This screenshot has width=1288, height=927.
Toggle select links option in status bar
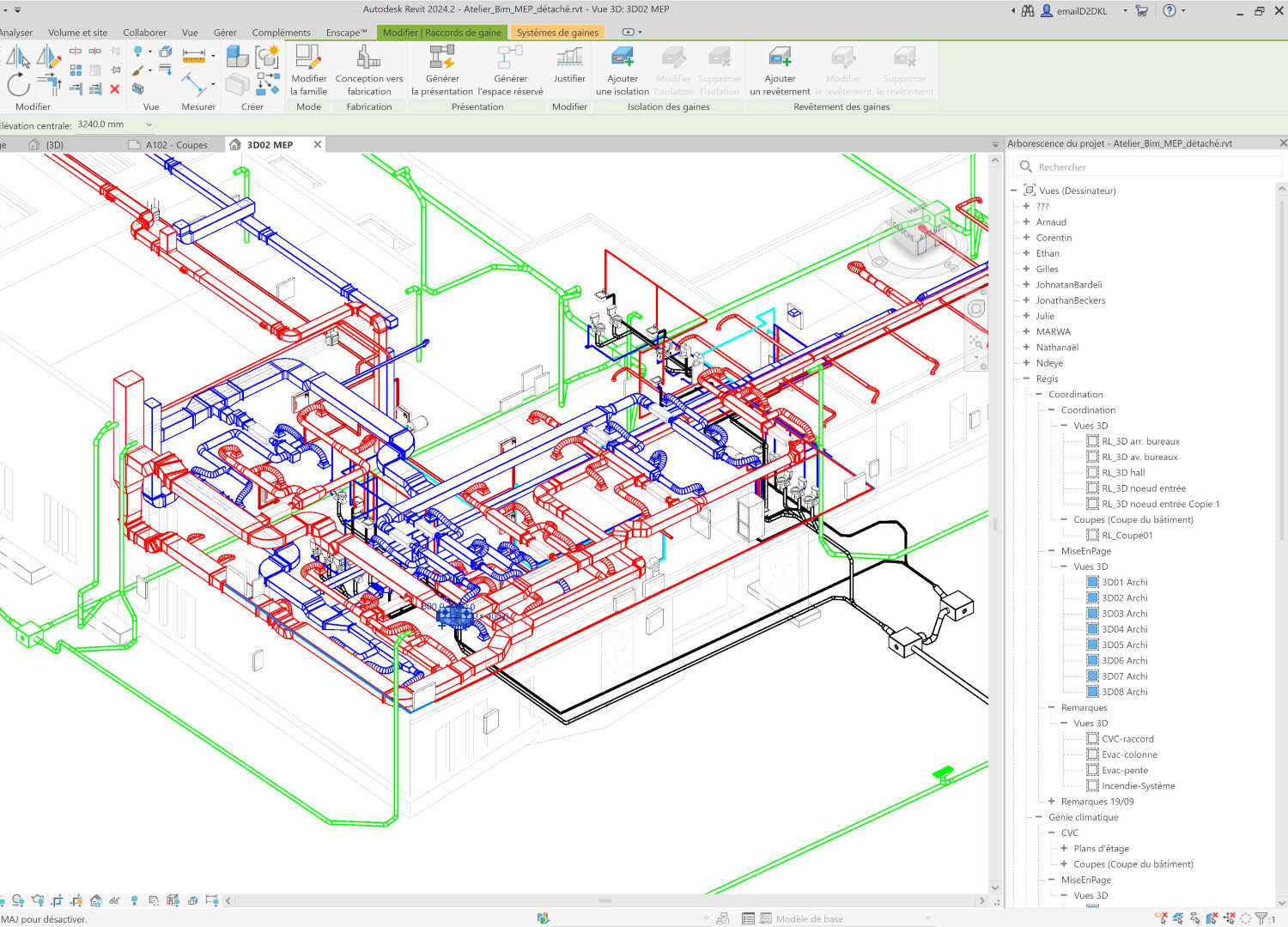1161,918
